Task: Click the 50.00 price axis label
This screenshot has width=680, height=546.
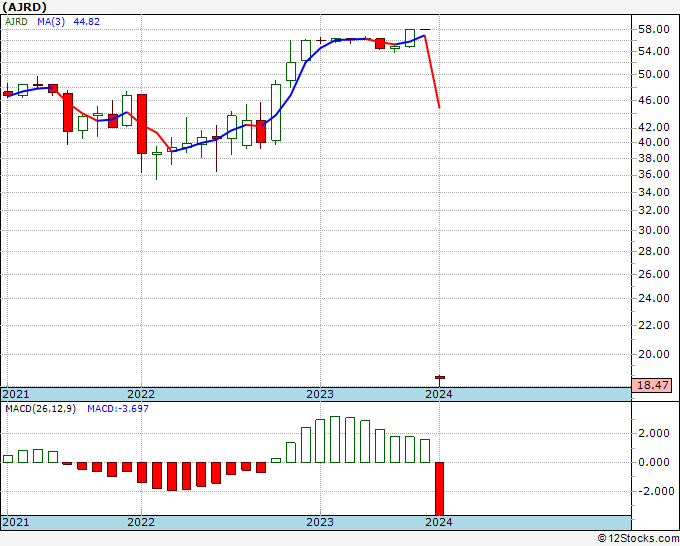Action: pos(654,74)
